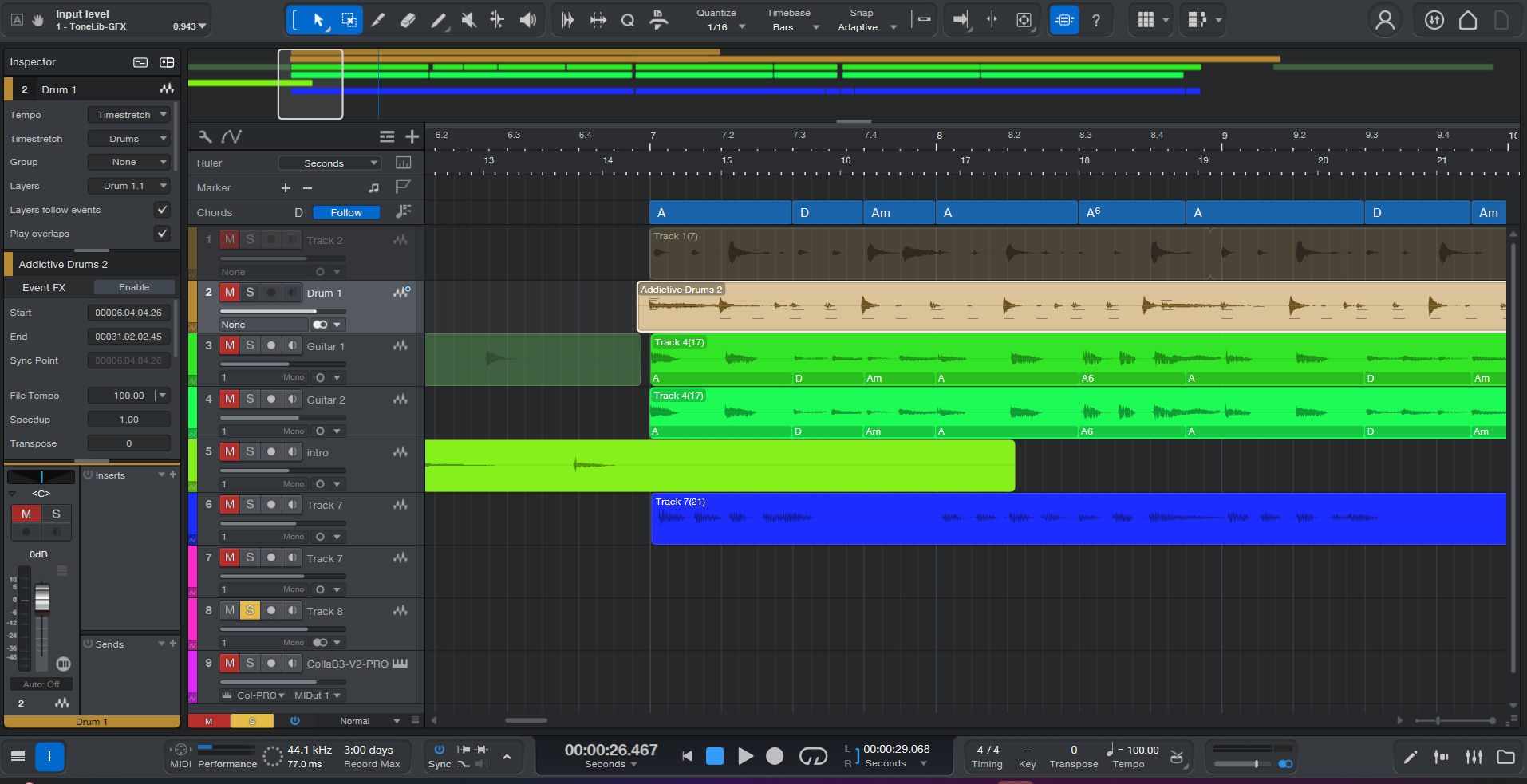
Task: Select the Paint (pencil) tool
Action: tap(438, 20)
